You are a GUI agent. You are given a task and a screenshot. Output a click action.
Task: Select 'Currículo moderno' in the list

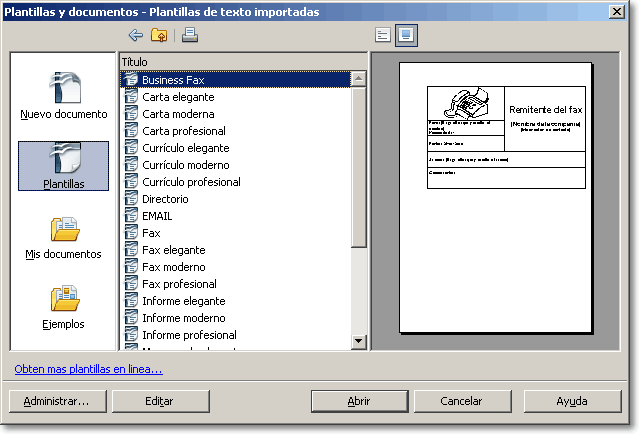point(186,165)
